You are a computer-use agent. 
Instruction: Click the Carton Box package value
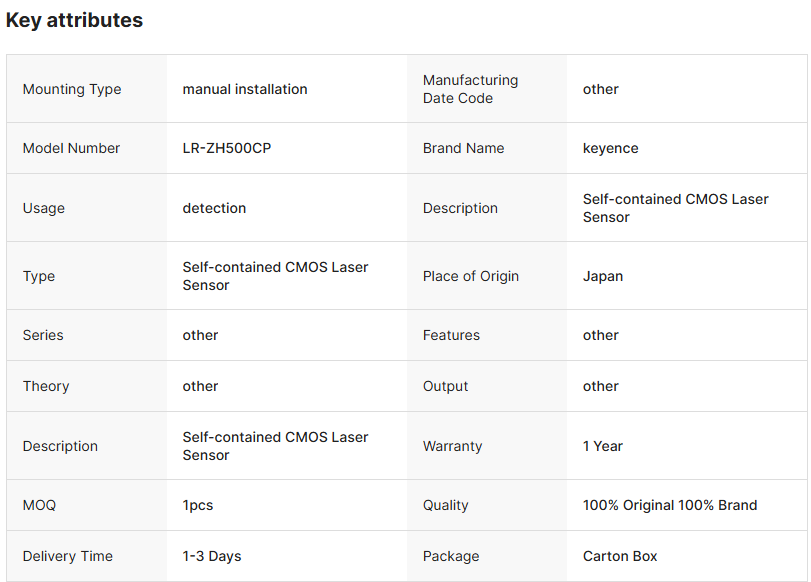coord(620,556)
